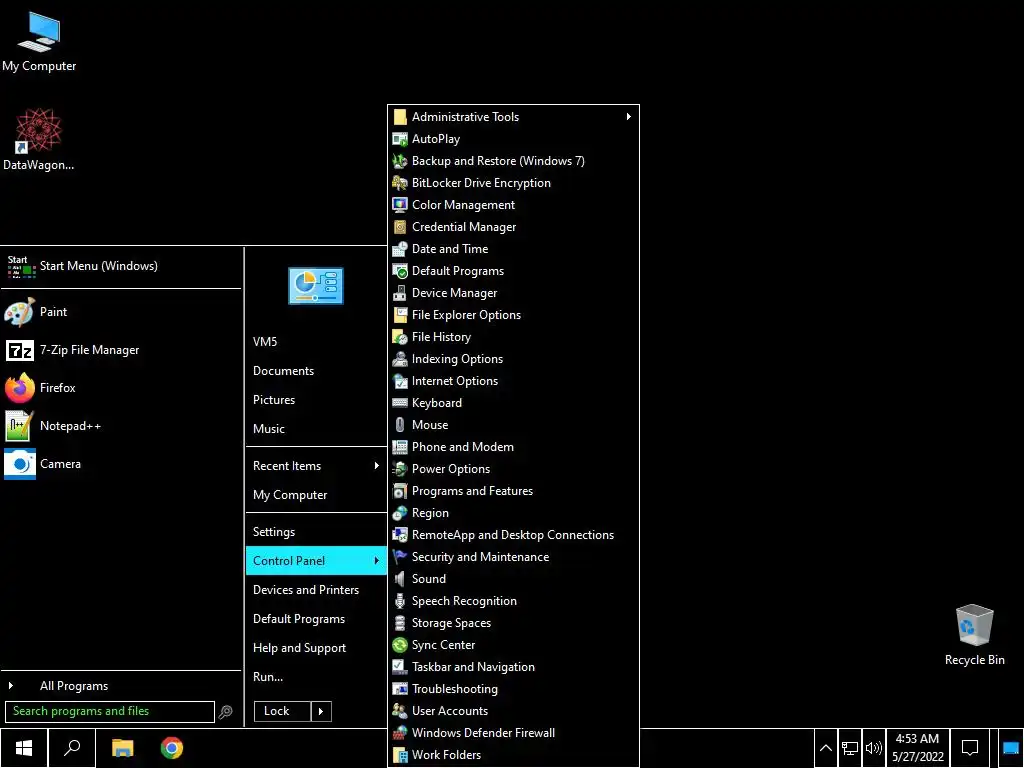
Task: Select Settings in start menu
Action: click(316, 532)
